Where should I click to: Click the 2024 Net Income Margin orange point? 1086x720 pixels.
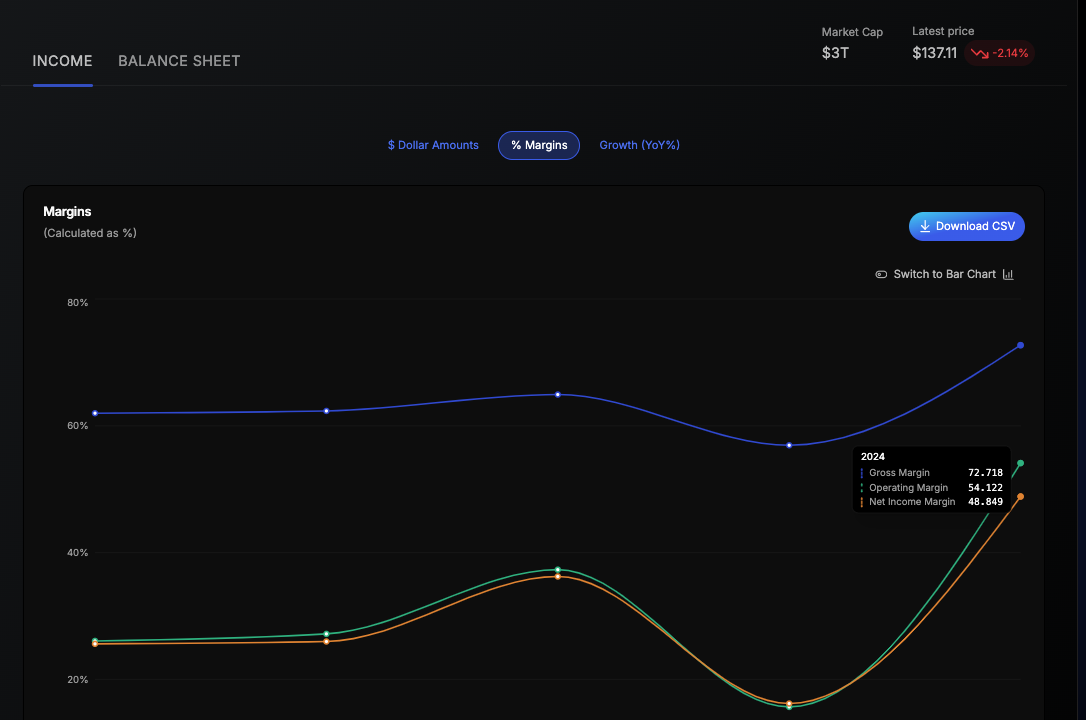click(x=1020, y=496)
